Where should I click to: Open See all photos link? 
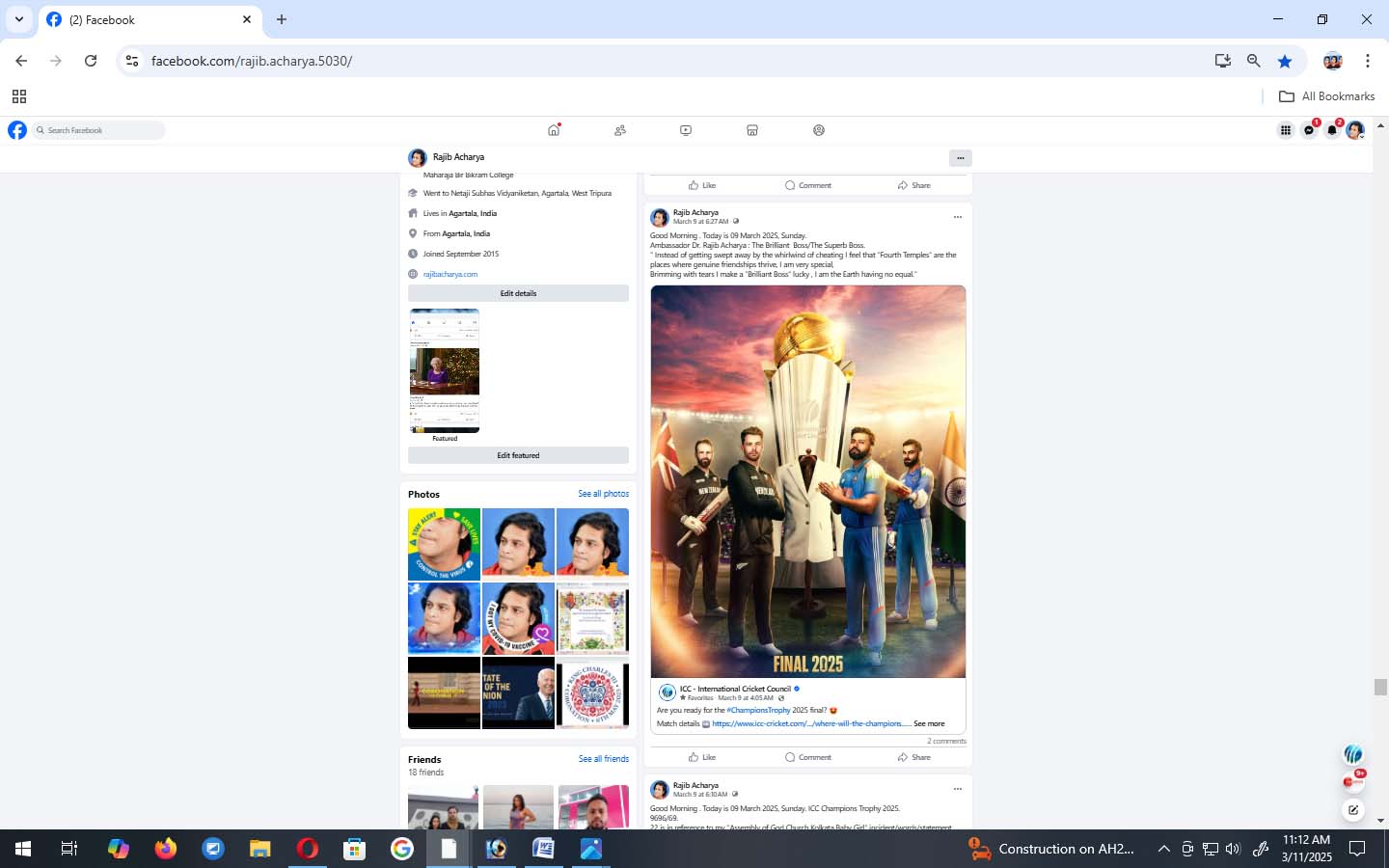(x=603, y=494)
